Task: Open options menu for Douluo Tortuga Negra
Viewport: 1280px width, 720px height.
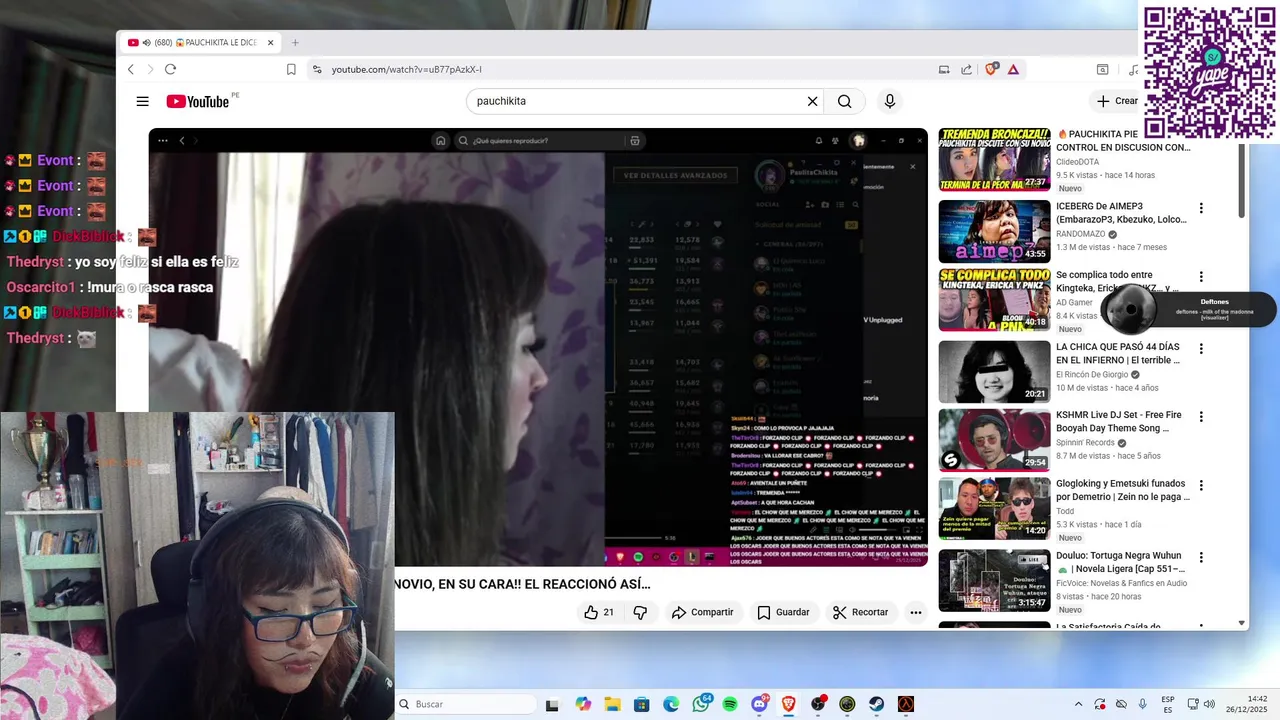Action: click(x=1201, y=557)
